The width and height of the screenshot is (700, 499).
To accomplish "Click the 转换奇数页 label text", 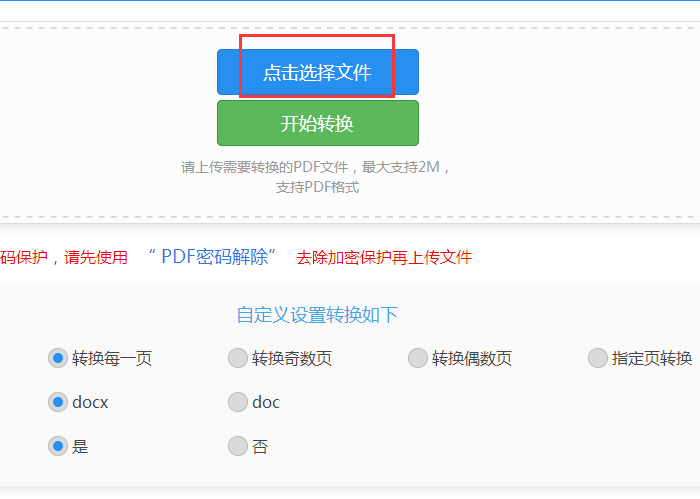I will pyautogui.click(x=292, y=358).
